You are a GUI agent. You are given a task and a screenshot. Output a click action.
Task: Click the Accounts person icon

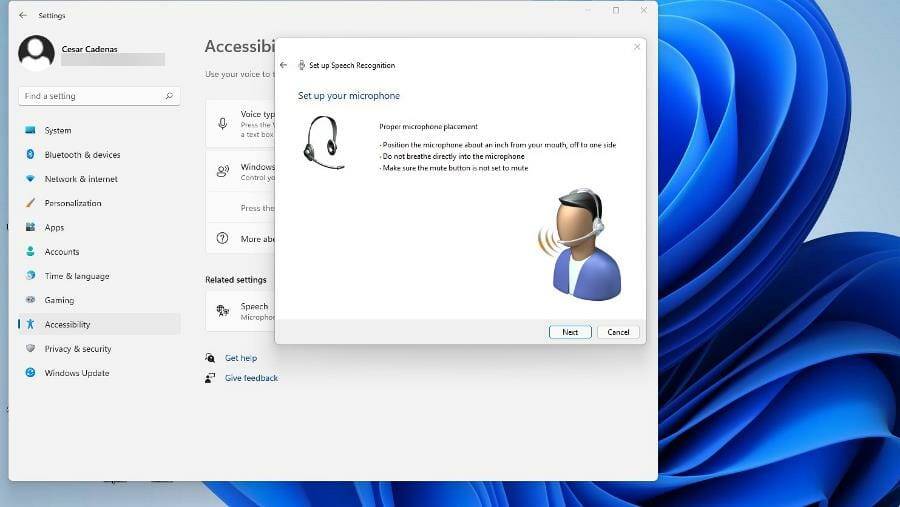[30, 251]
